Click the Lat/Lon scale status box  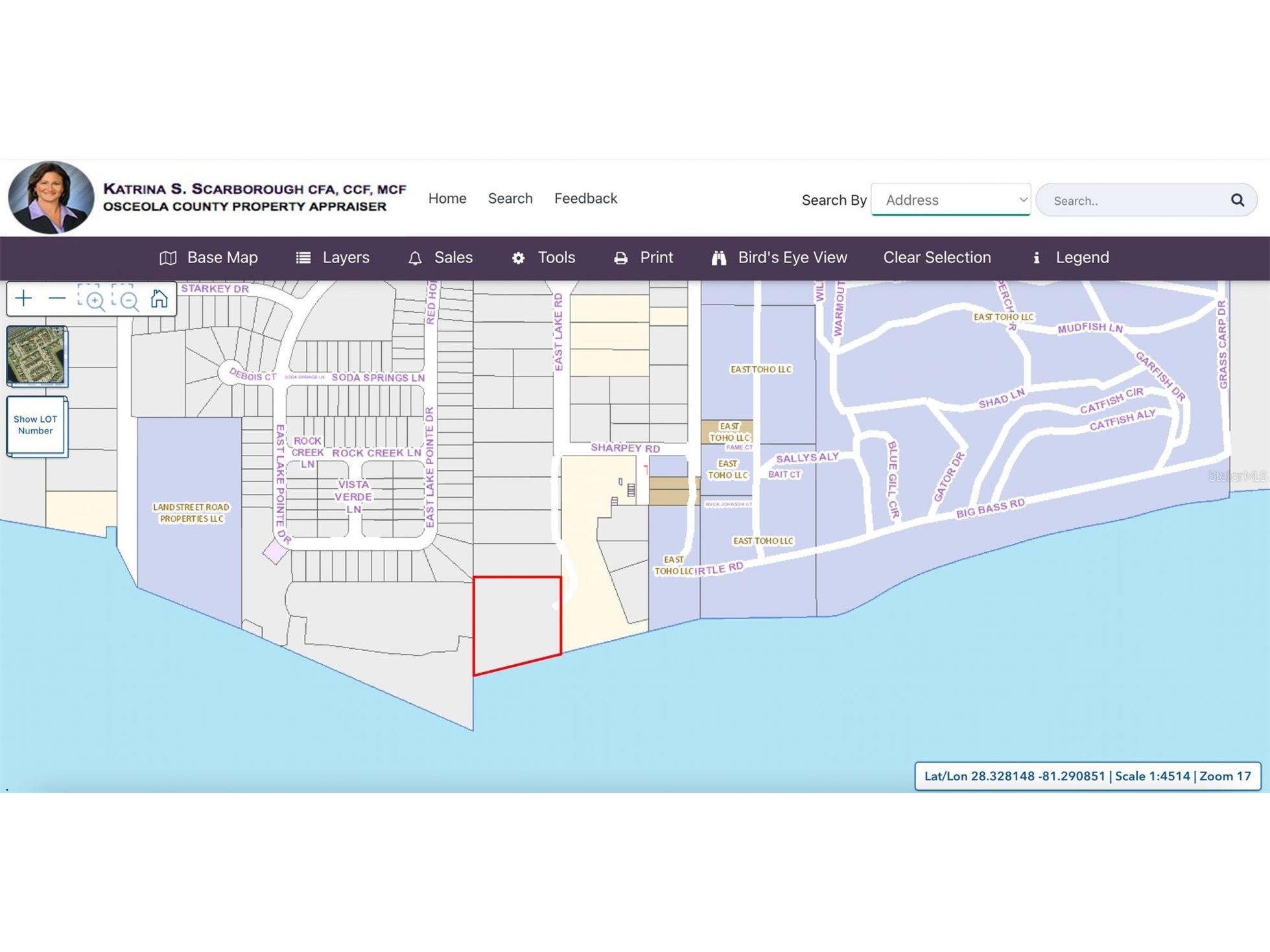click(1087, 776)
